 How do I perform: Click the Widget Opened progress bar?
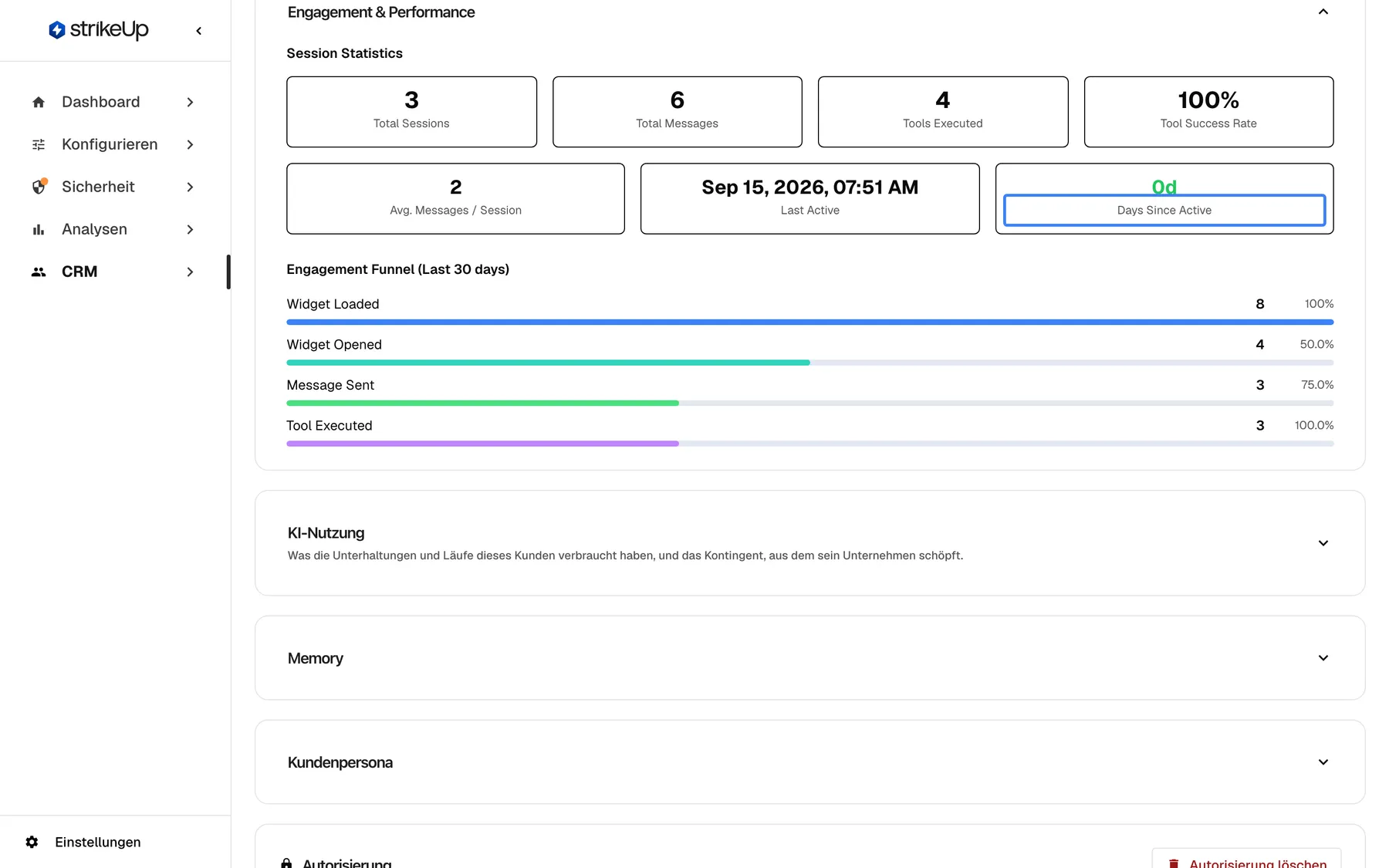tap(809, 363)
